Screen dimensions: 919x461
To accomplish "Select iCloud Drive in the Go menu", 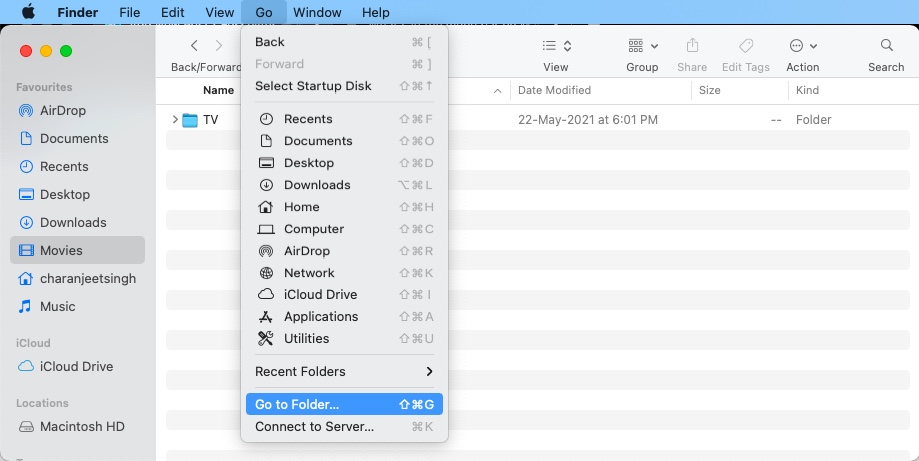I will coord(344,295).
